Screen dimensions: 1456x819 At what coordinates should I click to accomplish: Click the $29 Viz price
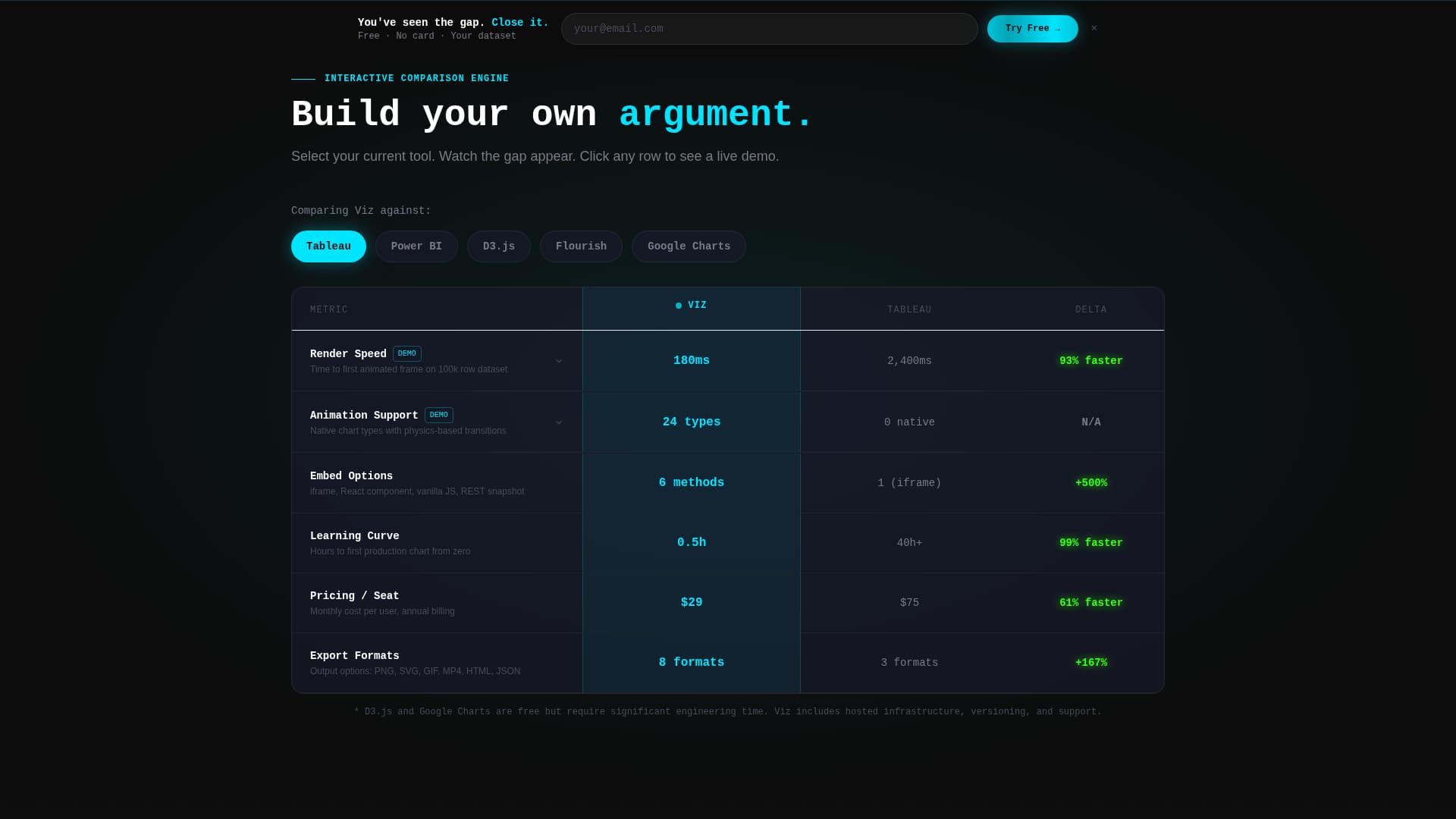pos(692,603)
